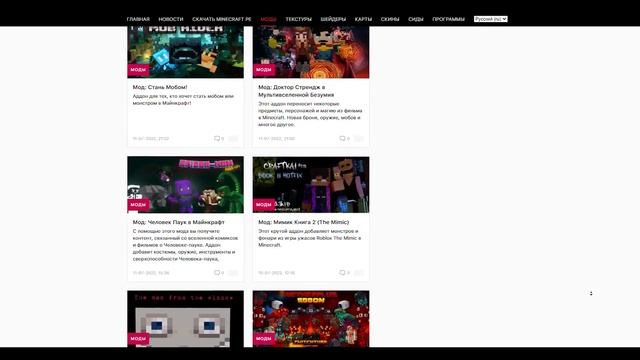Click the Доктор Стрендж addon description
Viewport: 640px width, 360px height.
(x=310, y=114)
